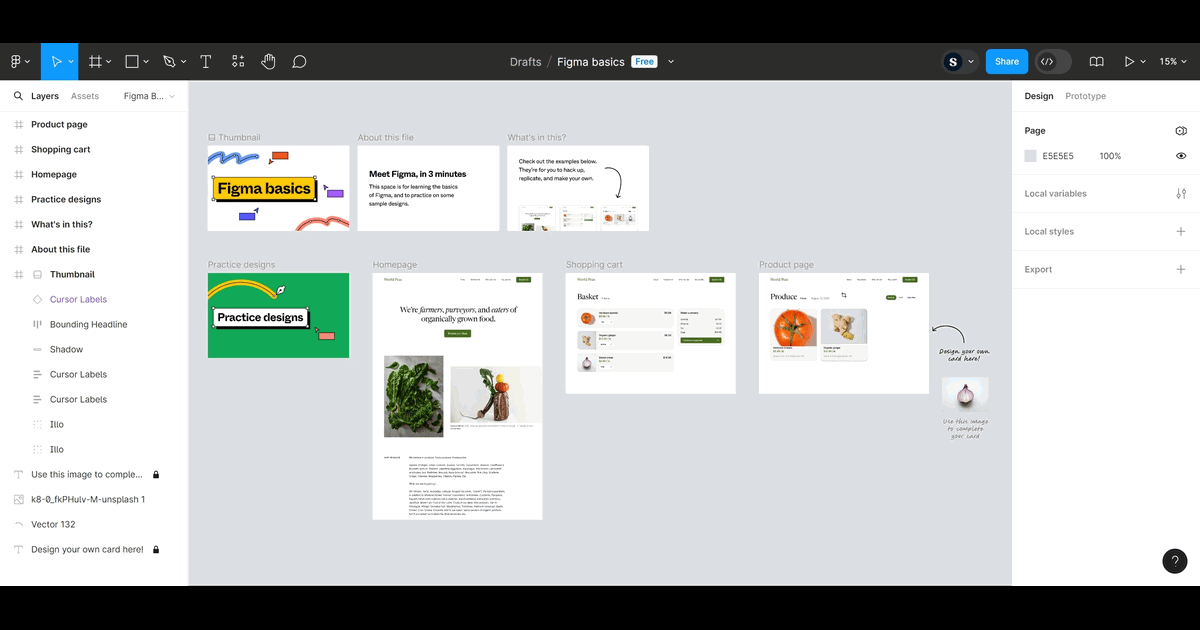Viewport: 1200px width, 630px height.
Task: Click the page background color swatch
Action: (x=1030, y=156)
